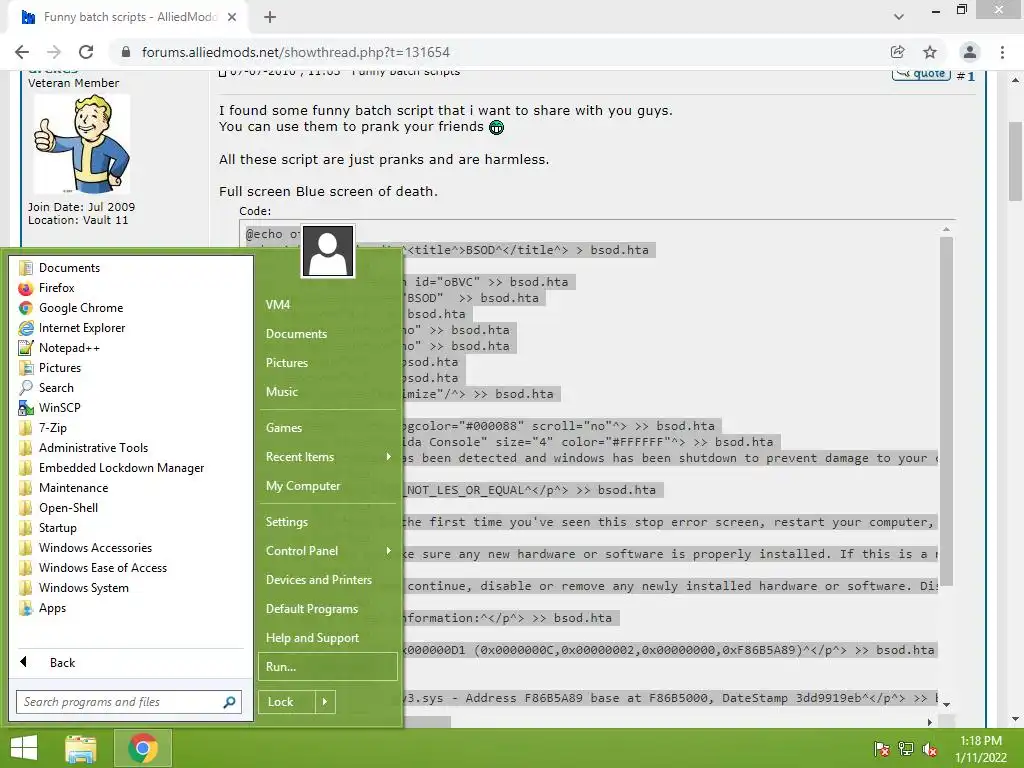The height and width of the screenshot is (768, 1024).
Task: Click the user account picture in Start menu
Action: [328, 251]
